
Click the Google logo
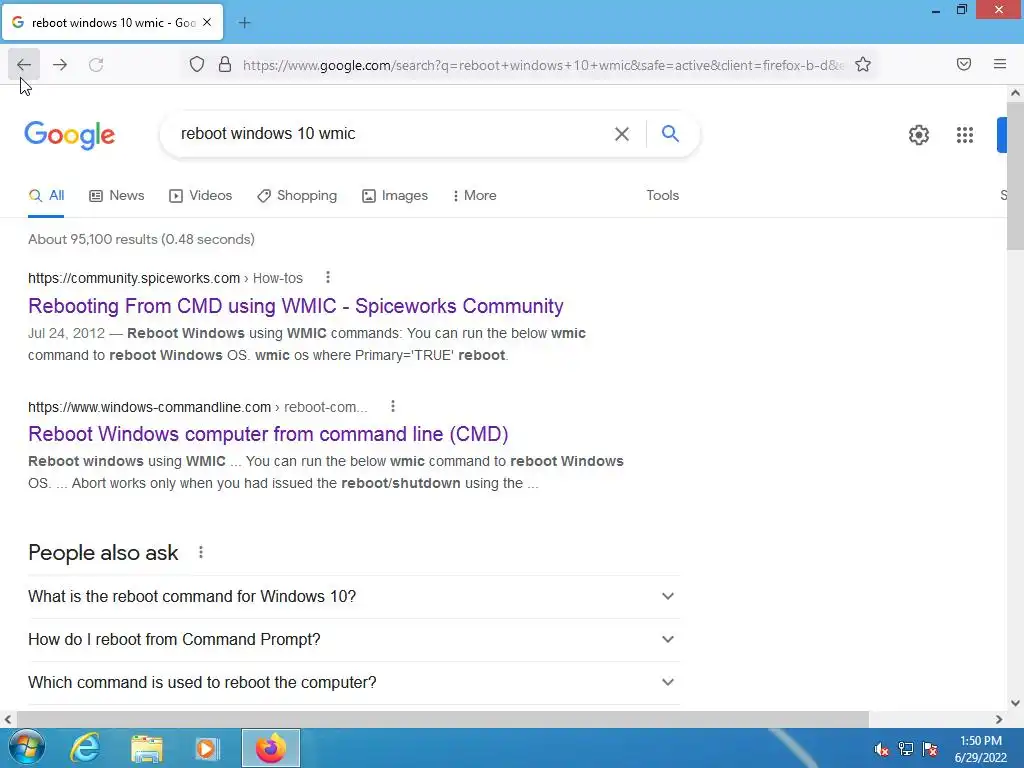[70, 135]
